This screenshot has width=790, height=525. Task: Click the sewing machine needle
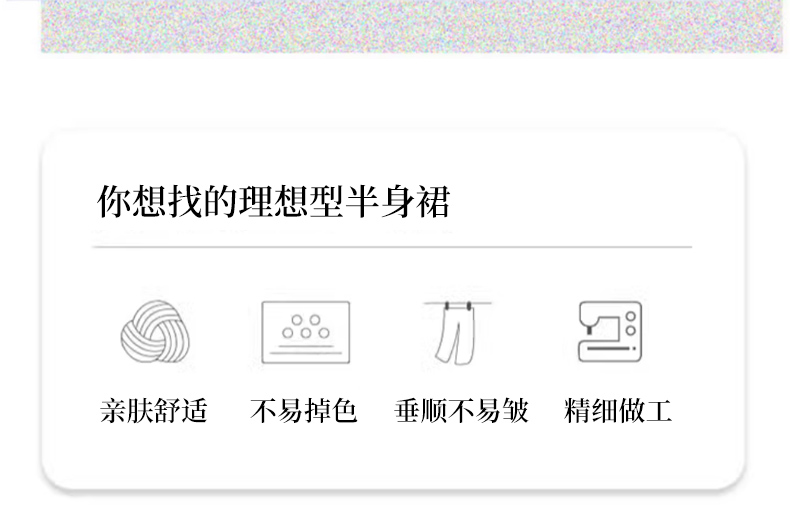tap(589, 330)
